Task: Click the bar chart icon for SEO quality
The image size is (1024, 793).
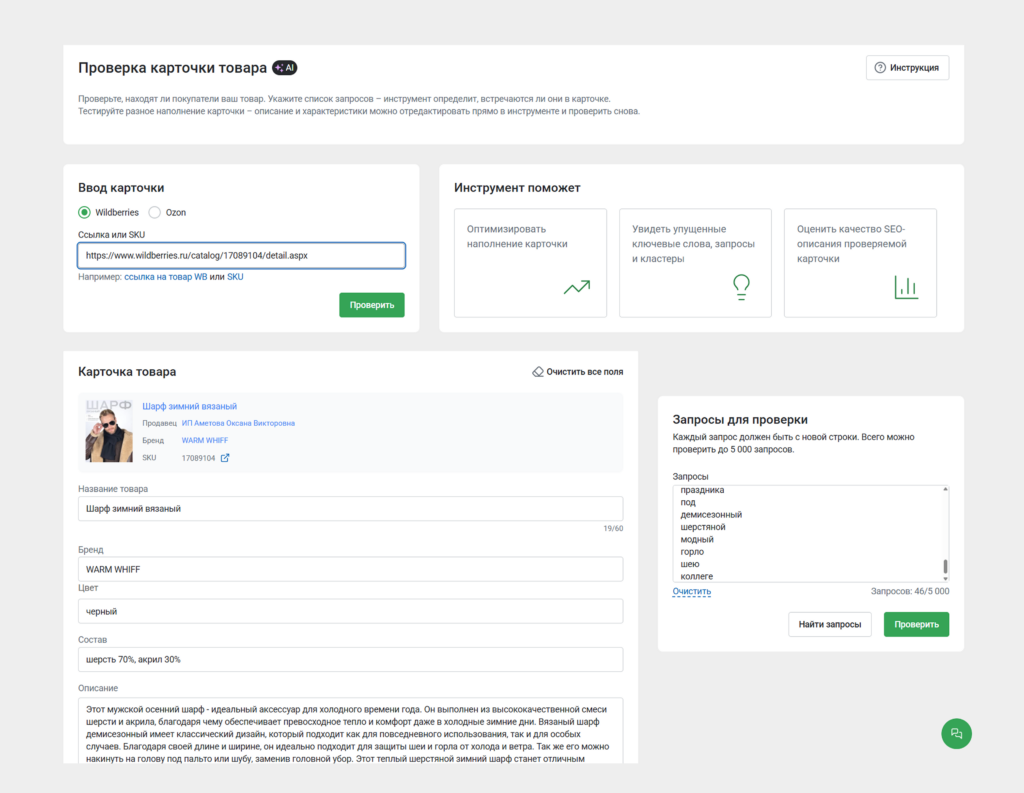Action: click(x=905, y=288)
